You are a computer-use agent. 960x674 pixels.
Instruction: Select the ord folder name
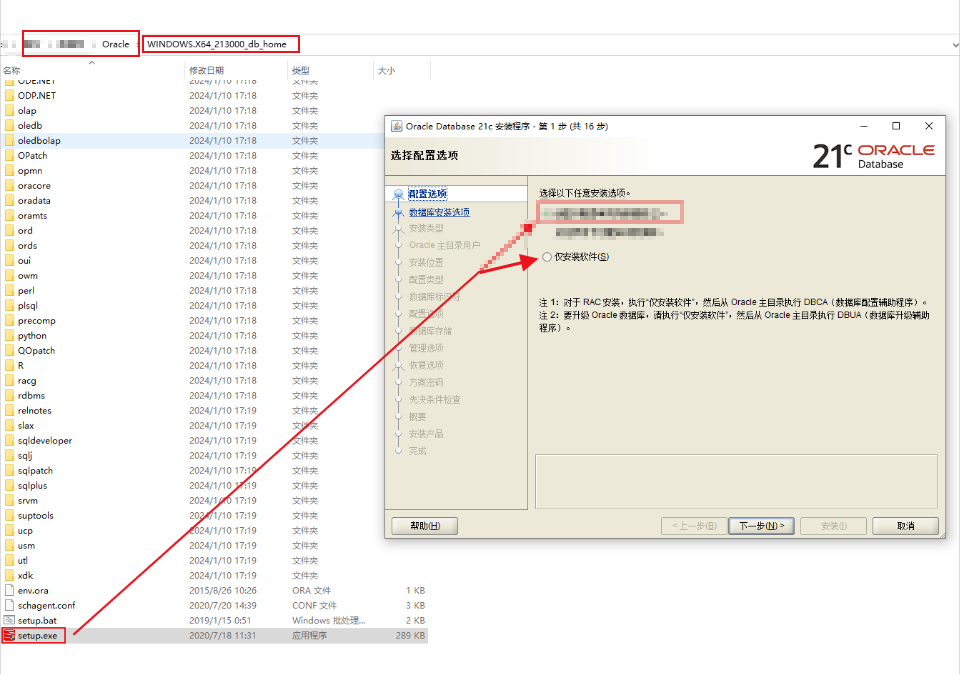[x=25, y=230]
